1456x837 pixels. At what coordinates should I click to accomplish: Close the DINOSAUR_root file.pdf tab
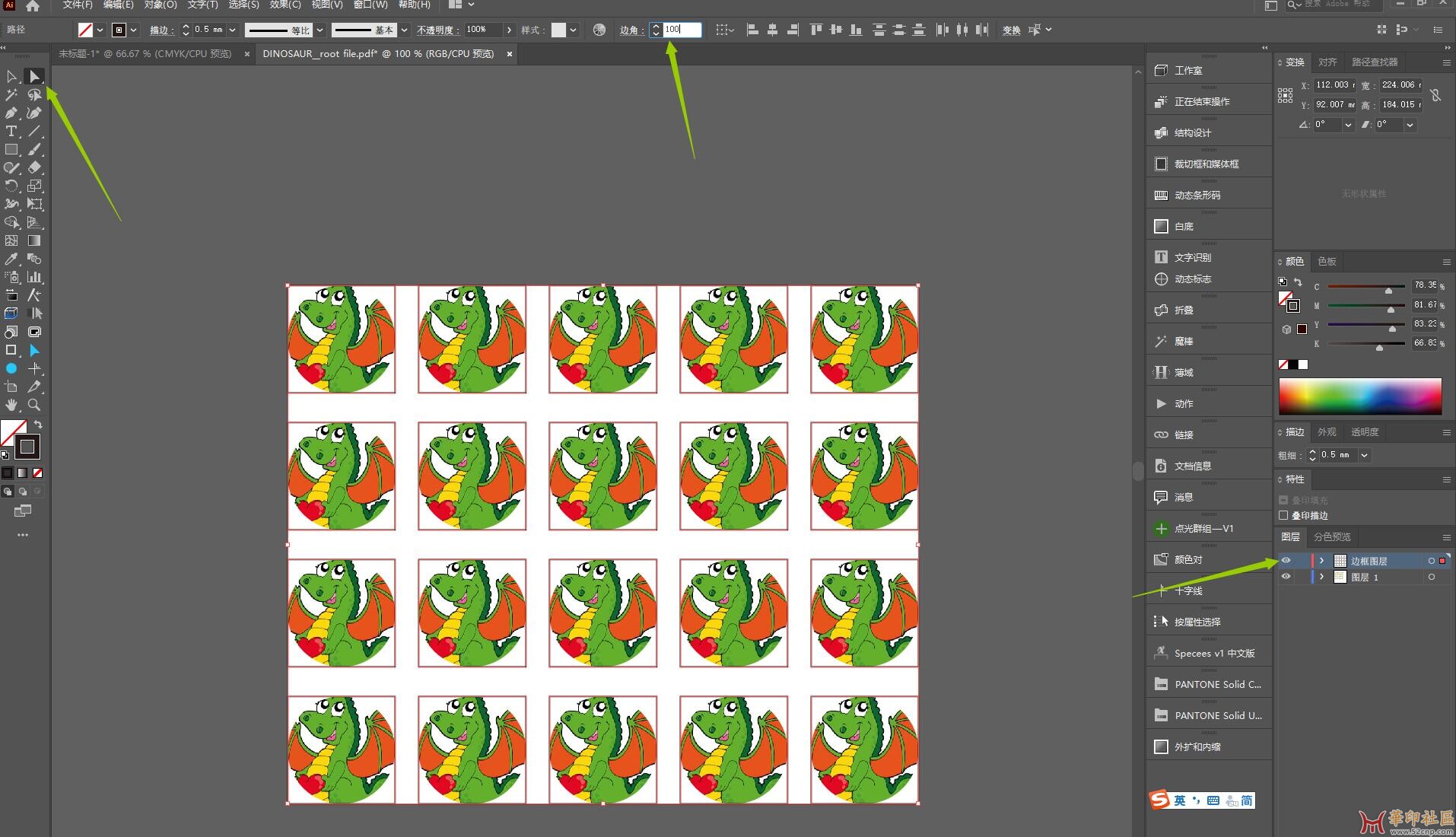pyautogui.click(x=509, y=54)
